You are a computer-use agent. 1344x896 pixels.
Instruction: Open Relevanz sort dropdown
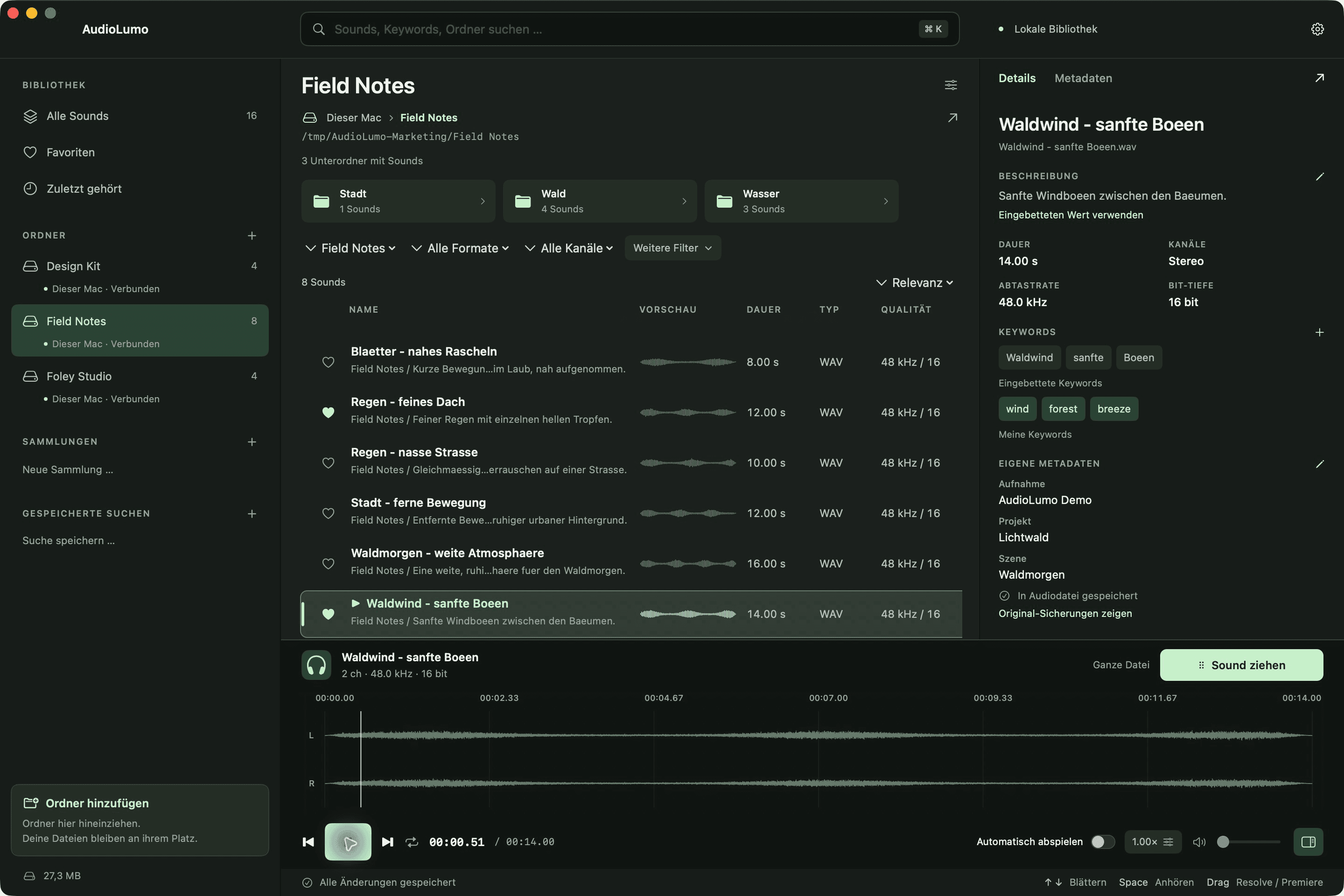pyautogui.click(x=915, y=283)
